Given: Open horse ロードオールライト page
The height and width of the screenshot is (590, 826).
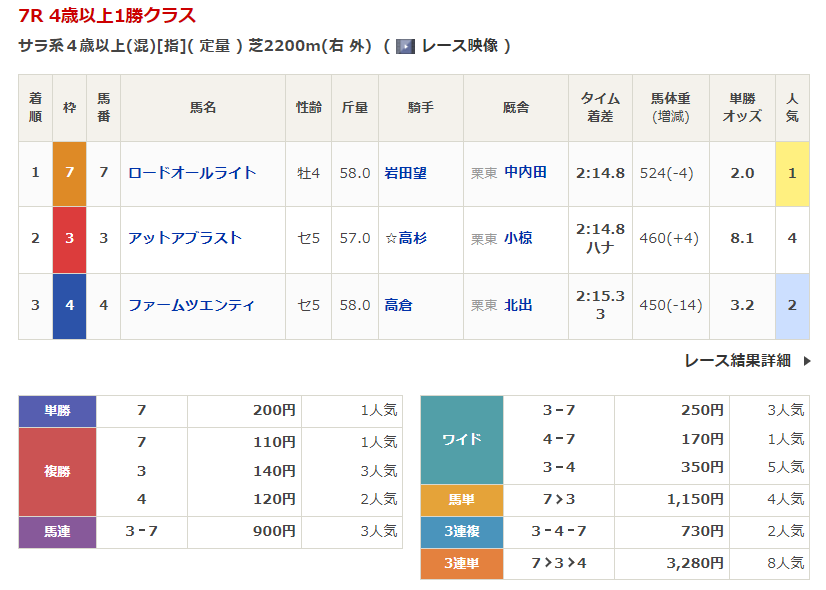Looking at the screenshot, I should tap(192, 173).
